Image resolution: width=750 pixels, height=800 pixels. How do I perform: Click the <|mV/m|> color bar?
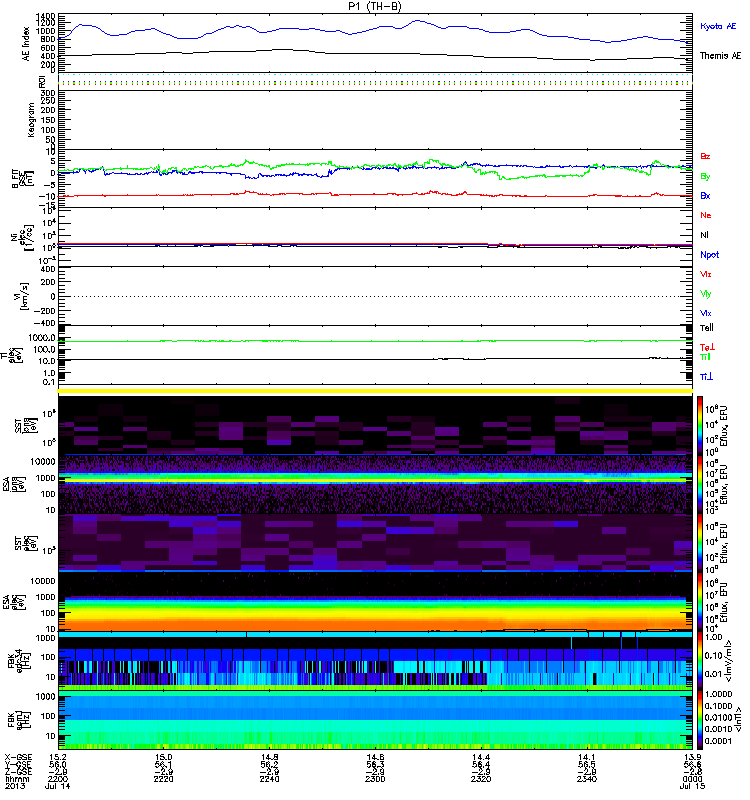700,661
